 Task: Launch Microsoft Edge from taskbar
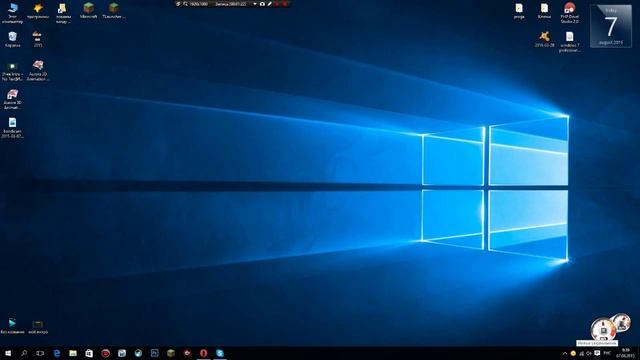click(x=57, y=353)
